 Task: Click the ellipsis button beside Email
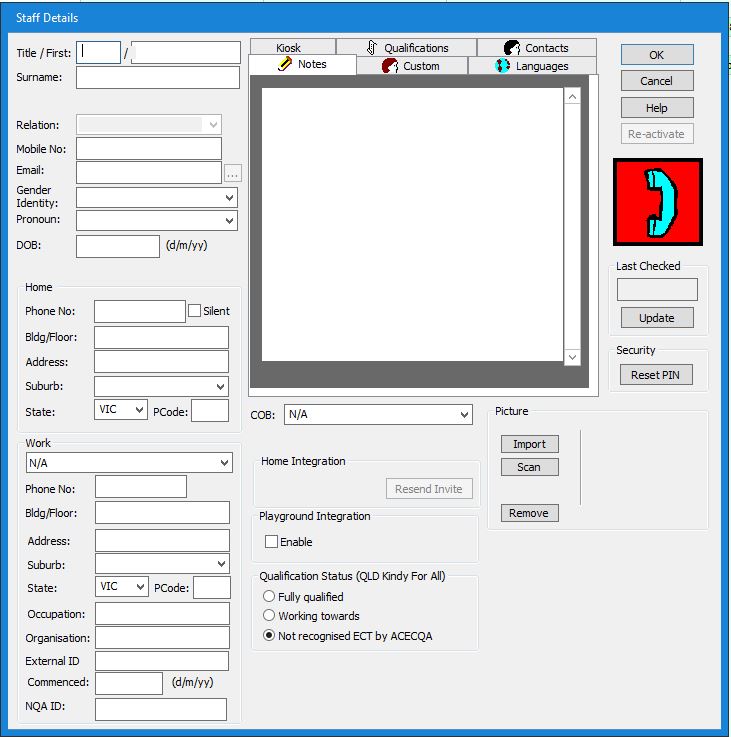(232, 173)
